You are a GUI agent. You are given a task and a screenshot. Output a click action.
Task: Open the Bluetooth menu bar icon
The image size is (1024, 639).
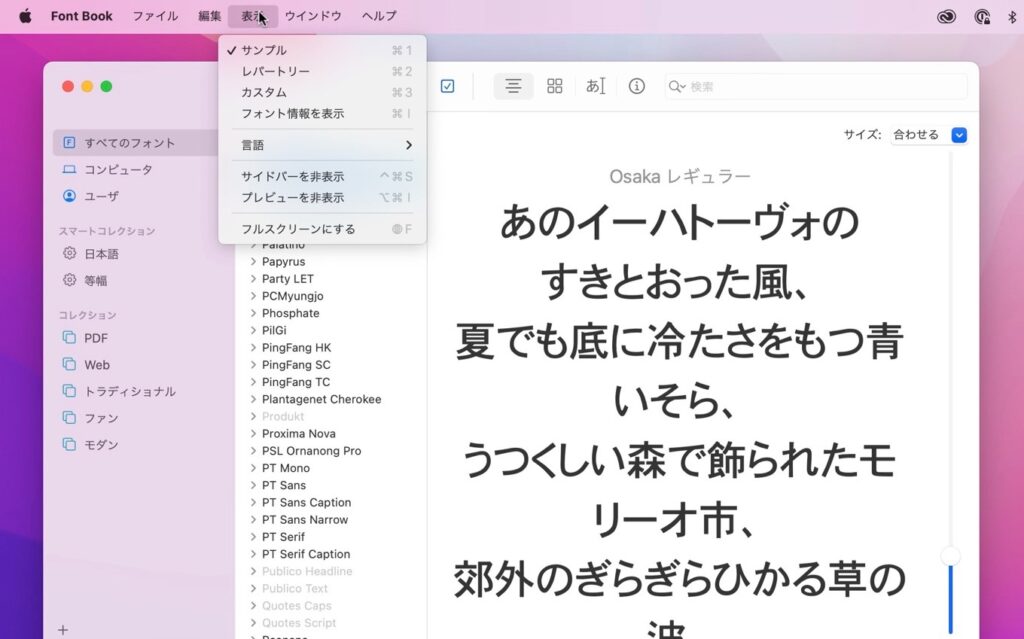1011,15
